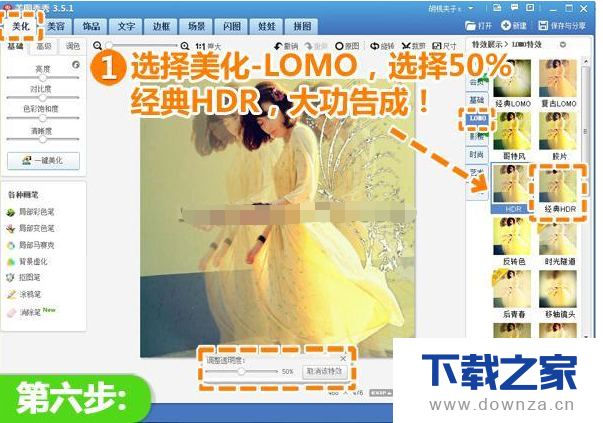Switch to the 文字 tab

pos(126,27)
